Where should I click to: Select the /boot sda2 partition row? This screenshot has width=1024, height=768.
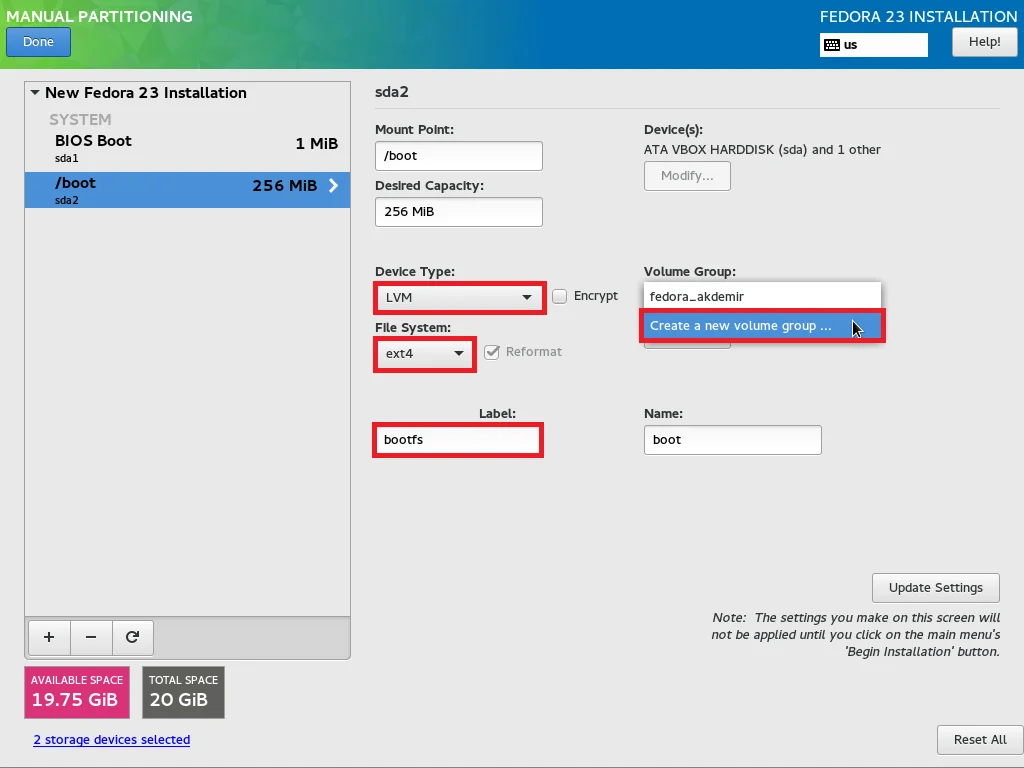187,190
